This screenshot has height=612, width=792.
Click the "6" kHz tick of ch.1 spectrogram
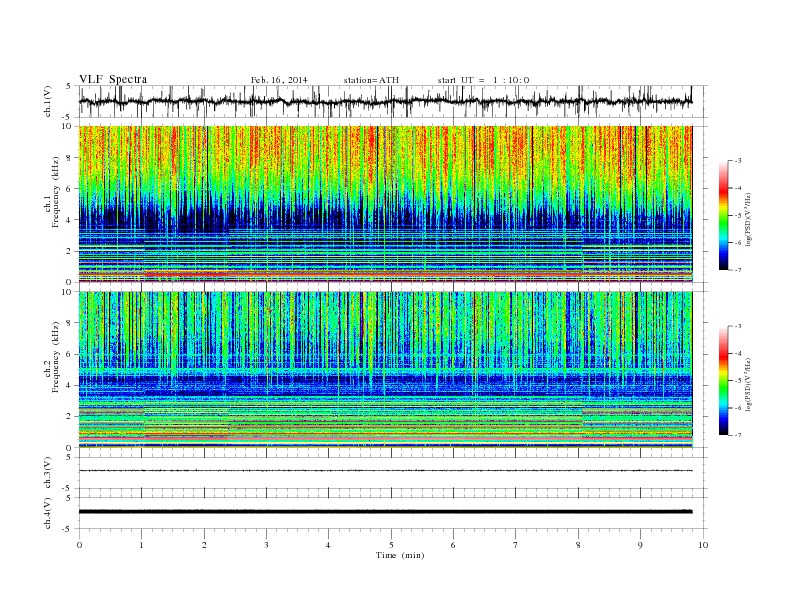[70, 189]
